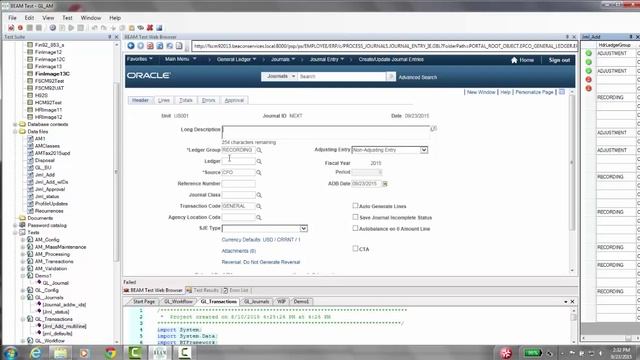The height and width of the screenshot is (360, 640).
Task: Click the page icon in web browser toolbar
Action: [x=179, y=46]
